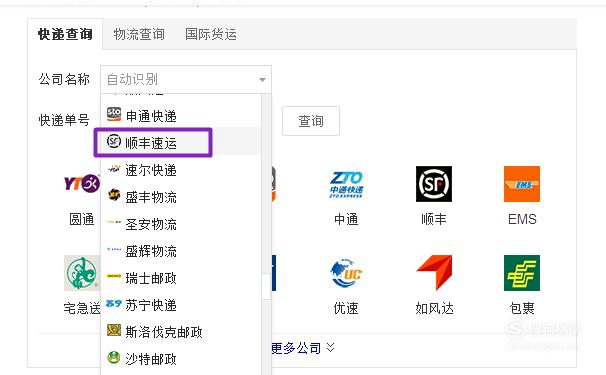Screen dimensions: 606x375
Task: Open the 快递查询 tab
Action: [65, 34]
